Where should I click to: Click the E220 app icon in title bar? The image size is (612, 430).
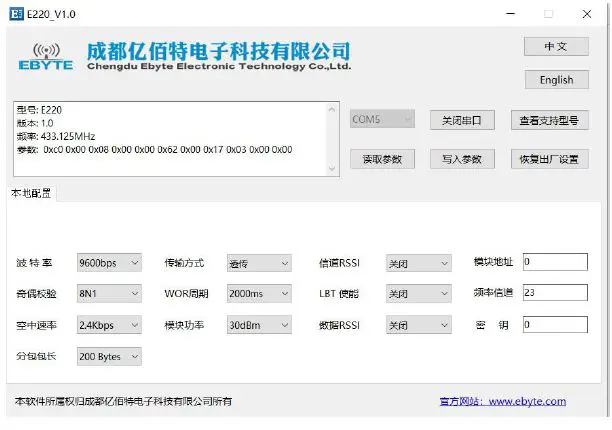coord(16,14)
